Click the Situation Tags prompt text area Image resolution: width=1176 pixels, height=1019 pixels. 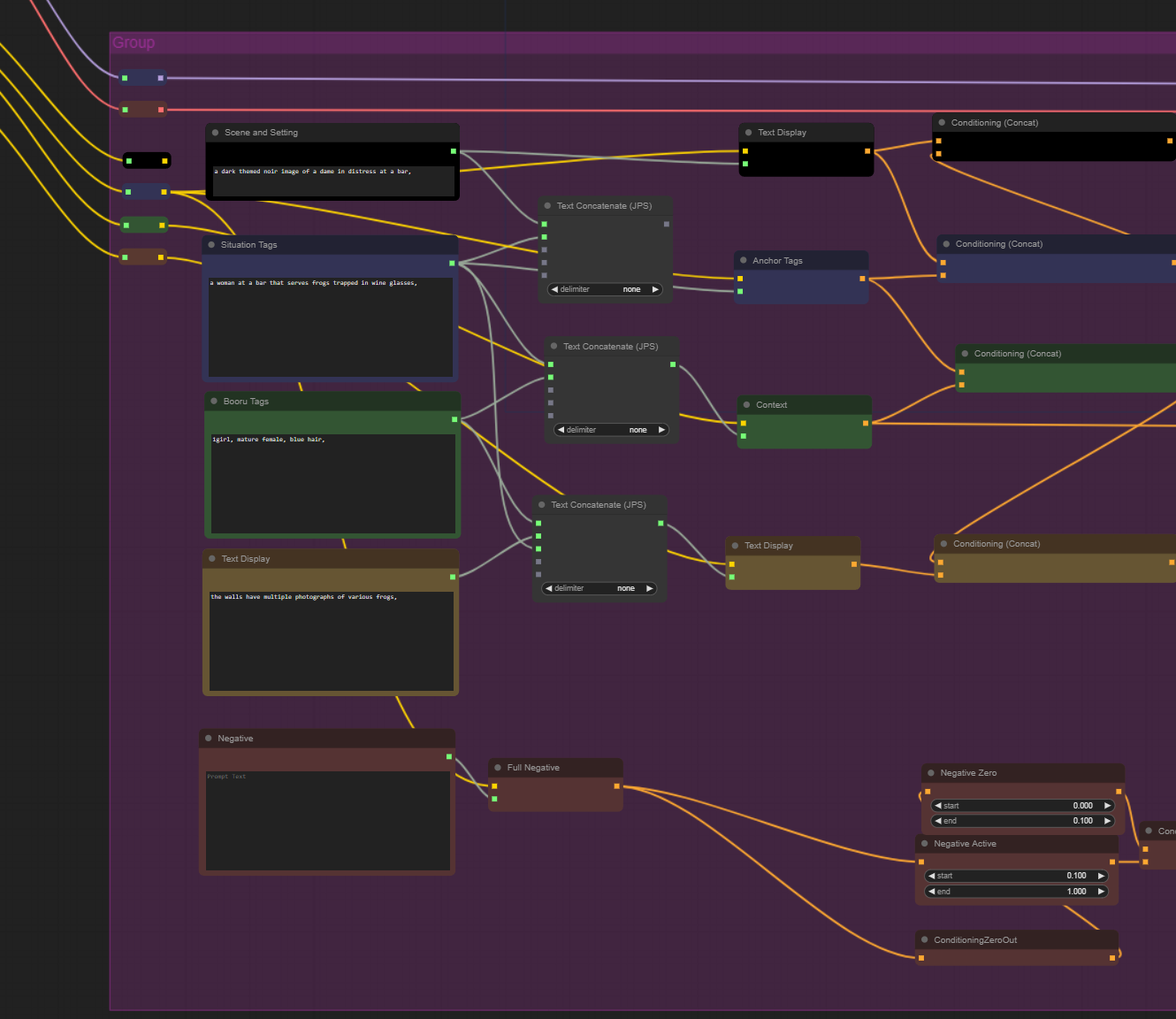(330, 326)
